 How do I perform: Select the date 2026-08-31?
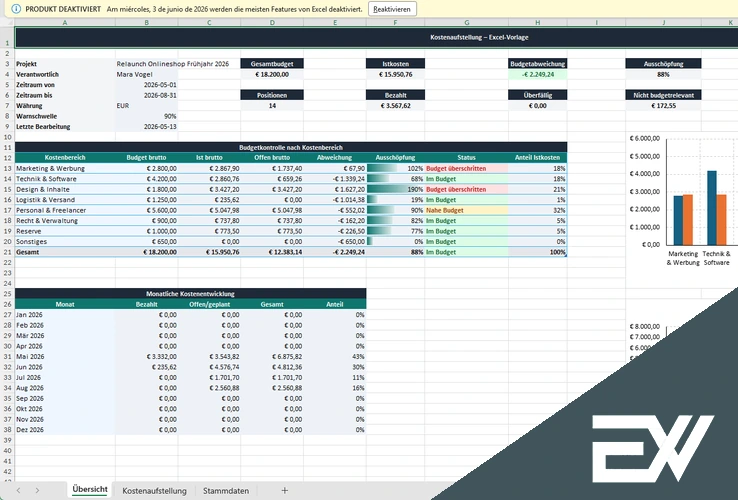(146, 95)
